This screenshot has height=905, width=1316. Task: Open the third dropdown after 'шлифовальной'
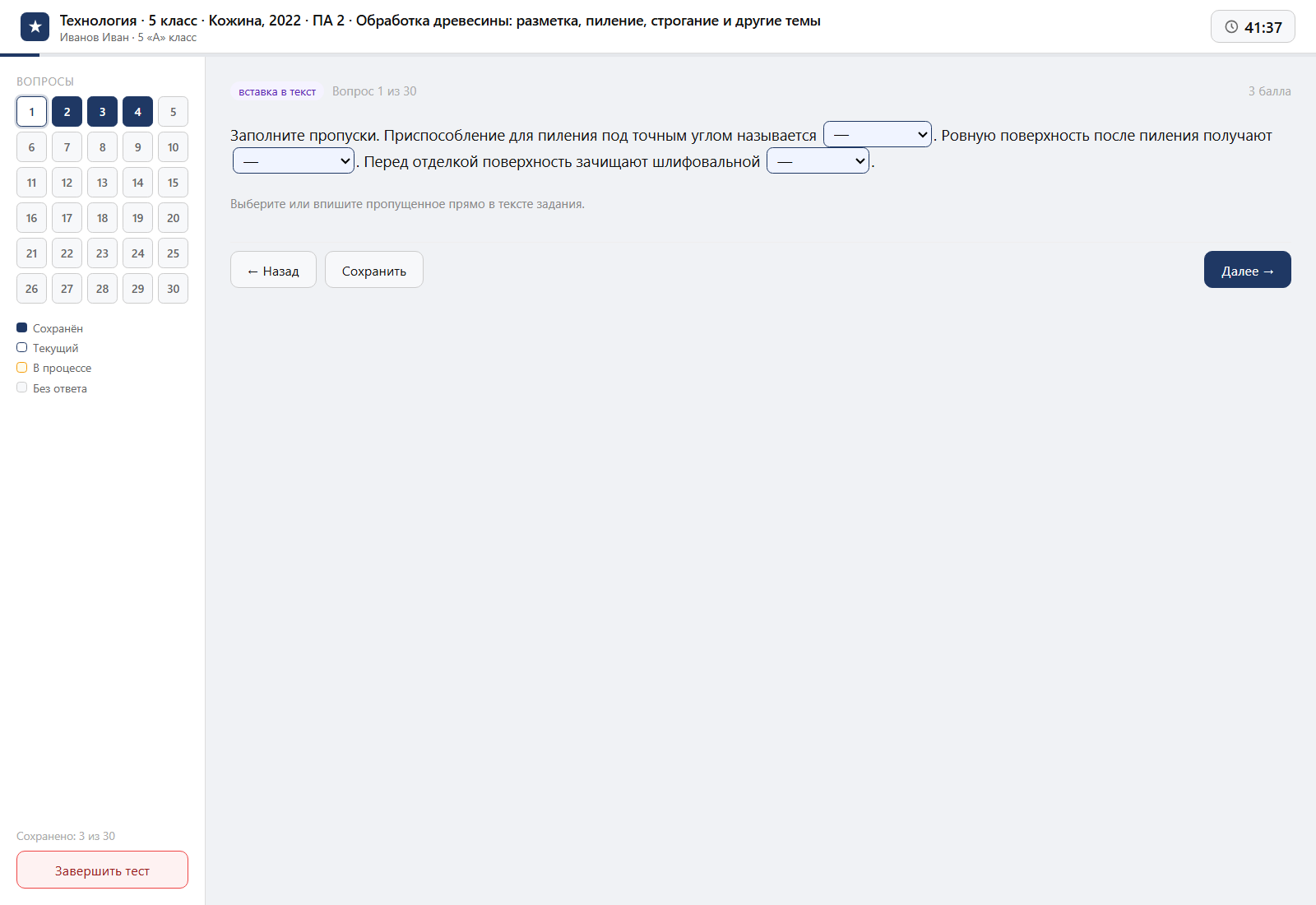point(818,160)
